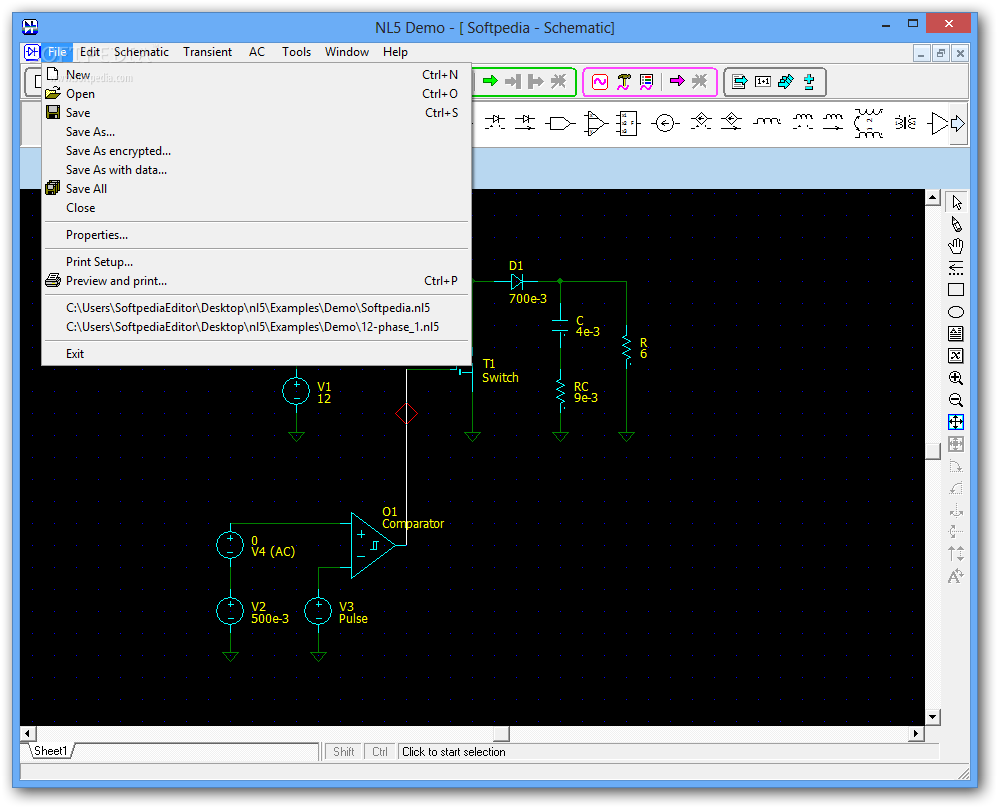The height and width of the screenshot is (808, 998).
Task: Select the current source circle component
Action: pos(665,123)
